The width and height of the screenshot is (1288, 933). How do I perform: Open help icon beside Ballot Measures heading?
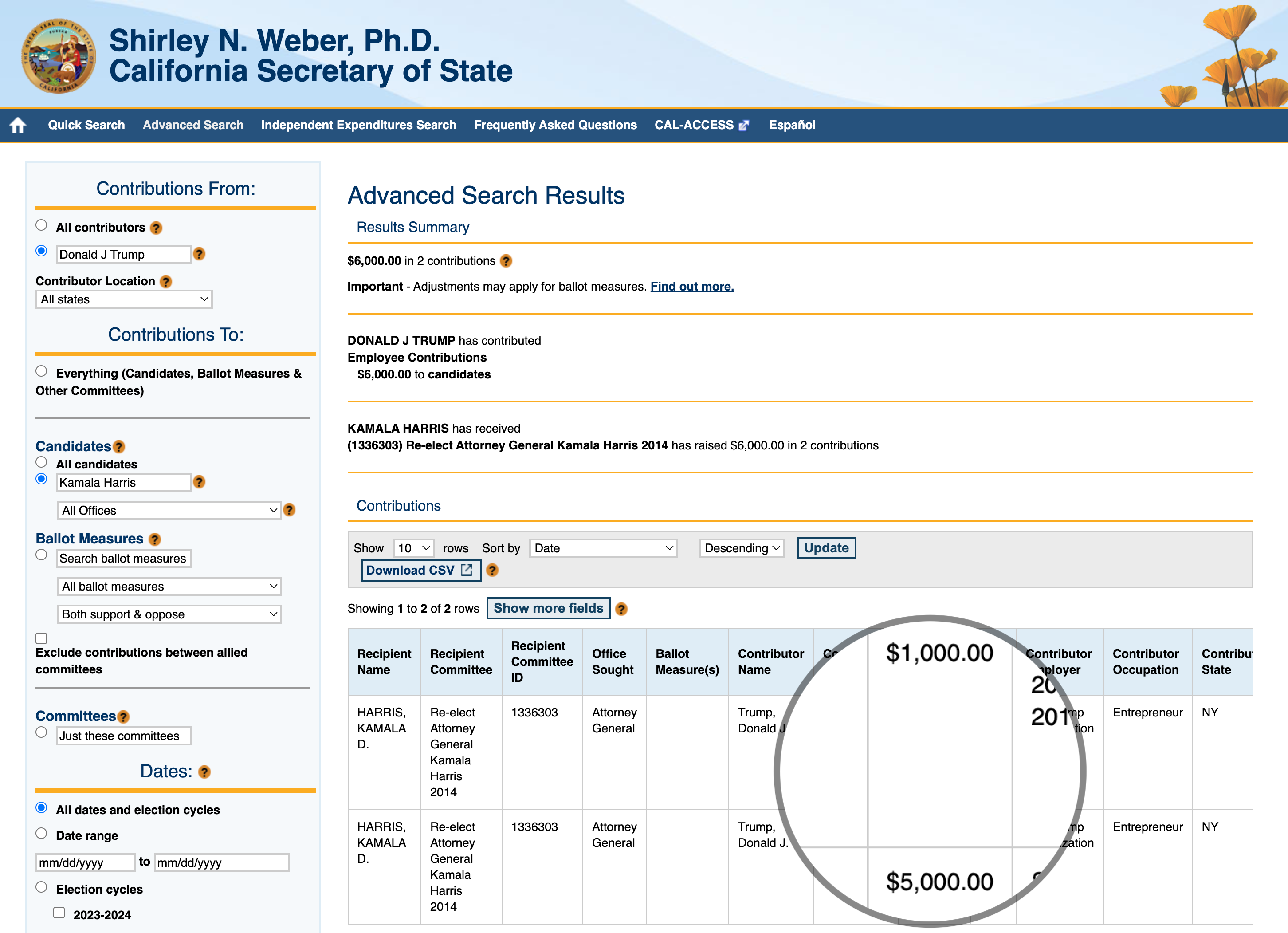pos(155,539)
